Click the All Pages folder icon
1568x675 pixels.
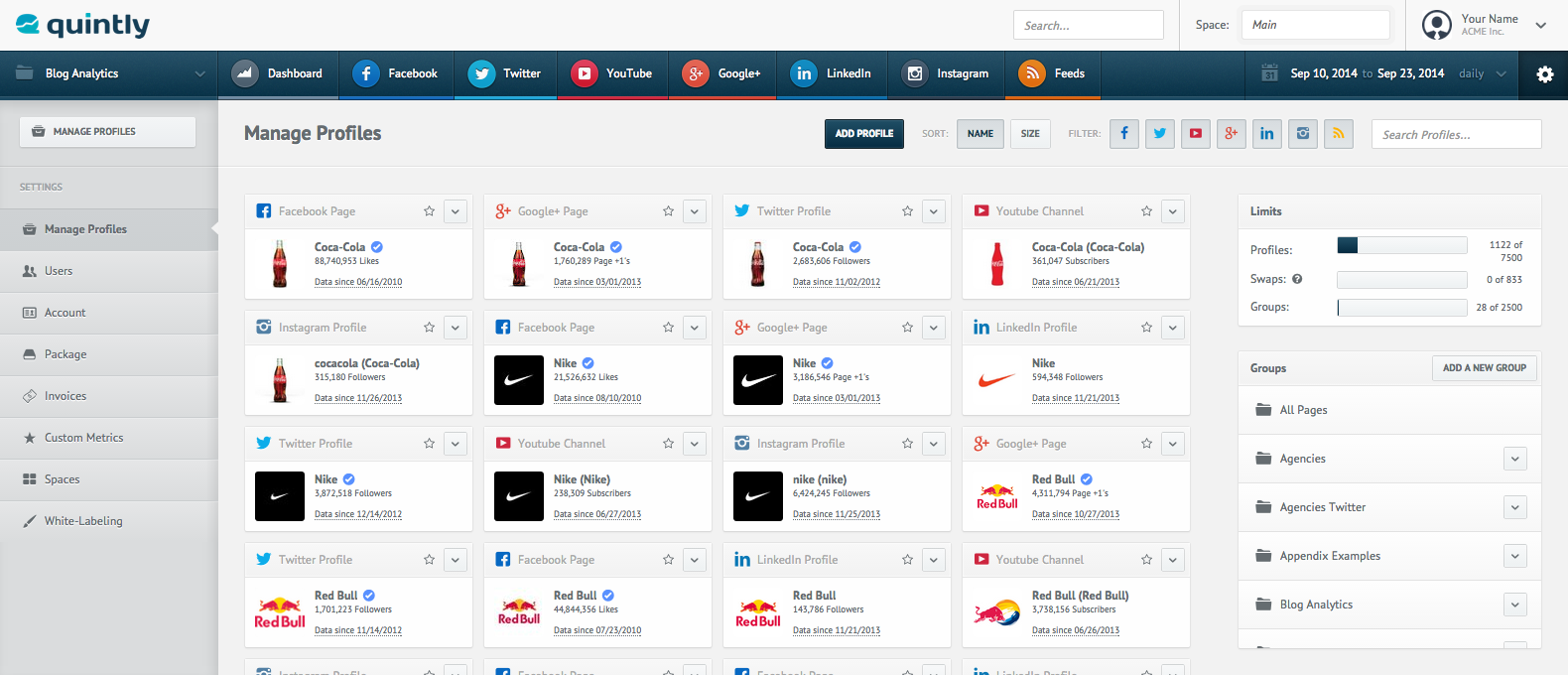(x=1263, y=410)
